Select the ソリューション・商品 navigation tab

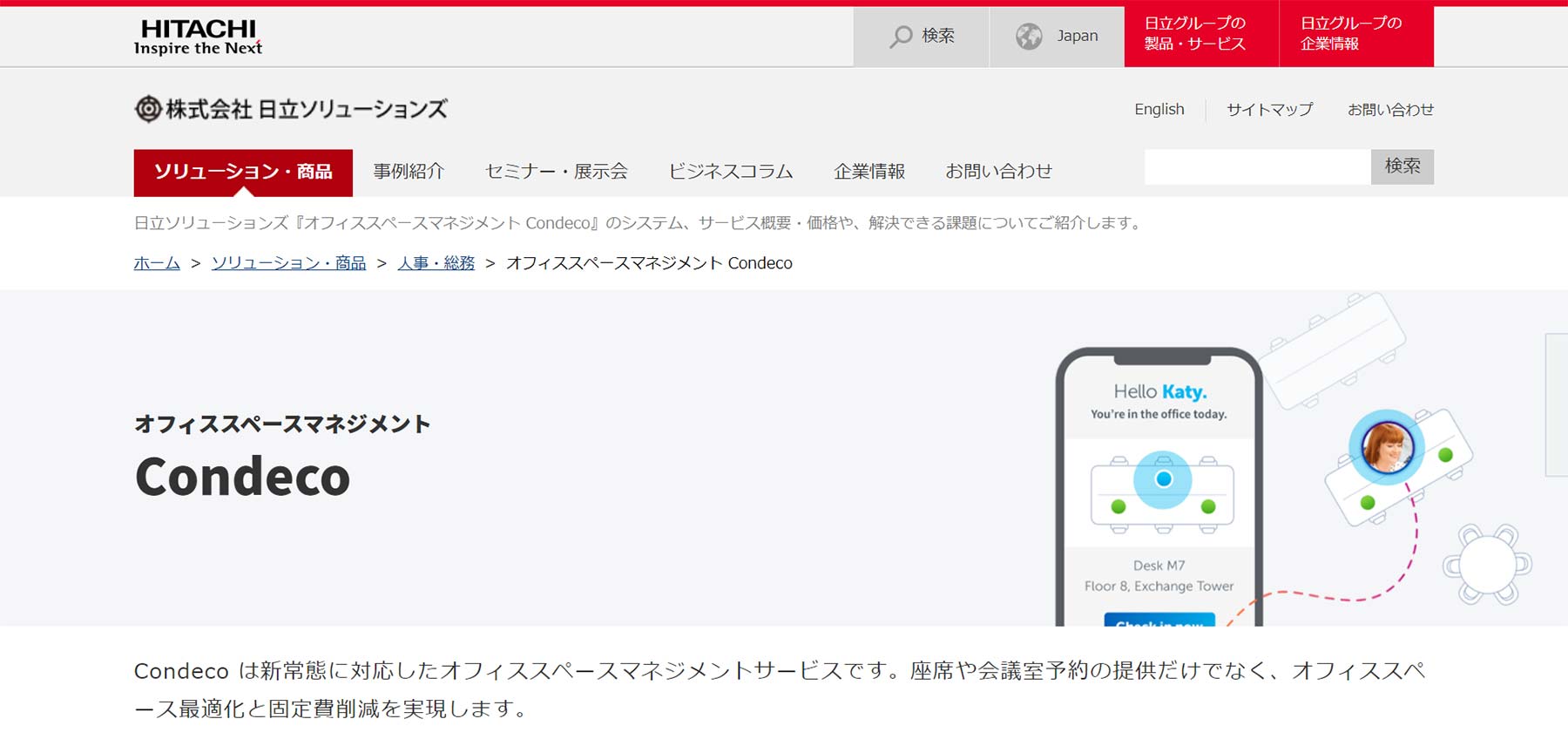[243, 173]
